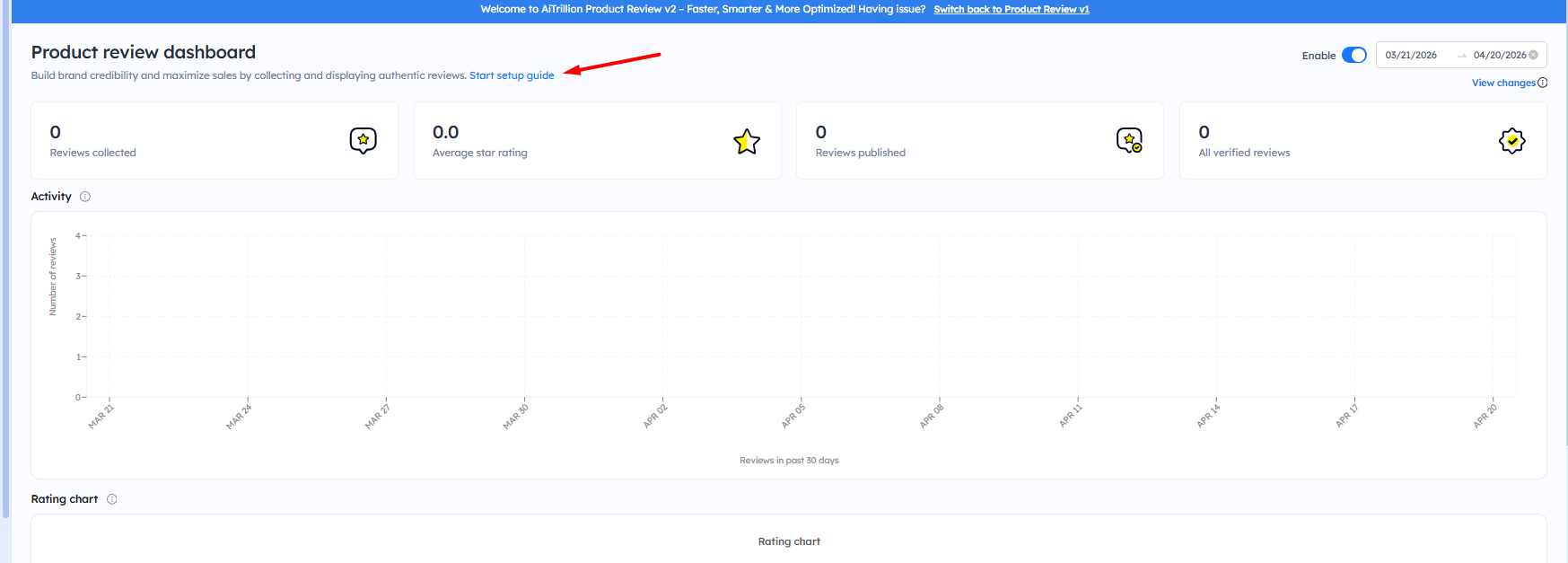The height and width of the screenshot is (563, 1568).
Task: Click the Product review dashboard heading
Action: pyautogui.click(x=144, y=52)
